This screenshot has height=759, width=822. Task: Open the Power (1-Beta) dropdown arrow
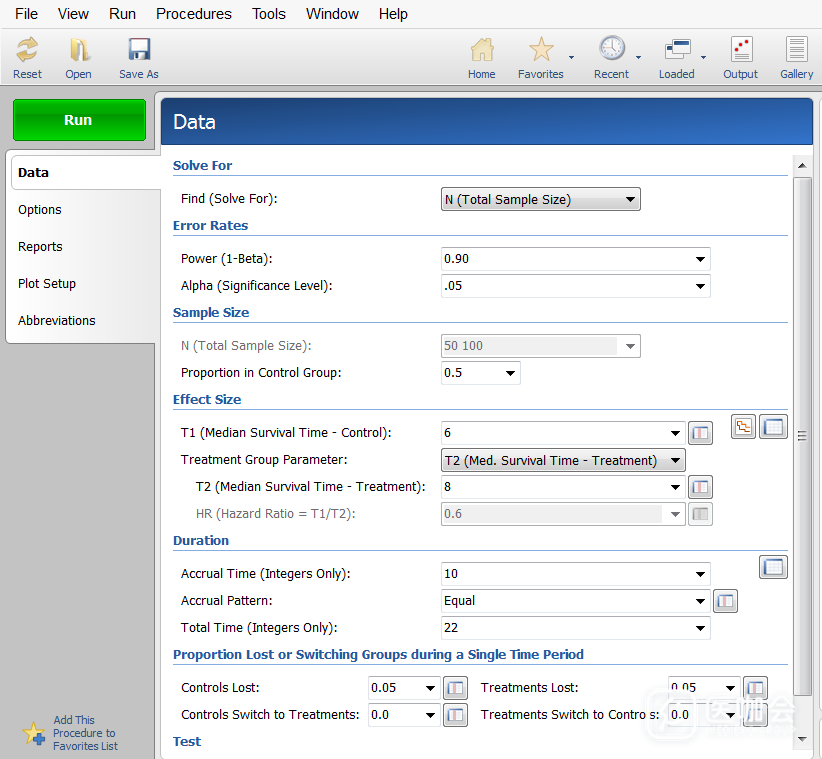coord(700,259)
